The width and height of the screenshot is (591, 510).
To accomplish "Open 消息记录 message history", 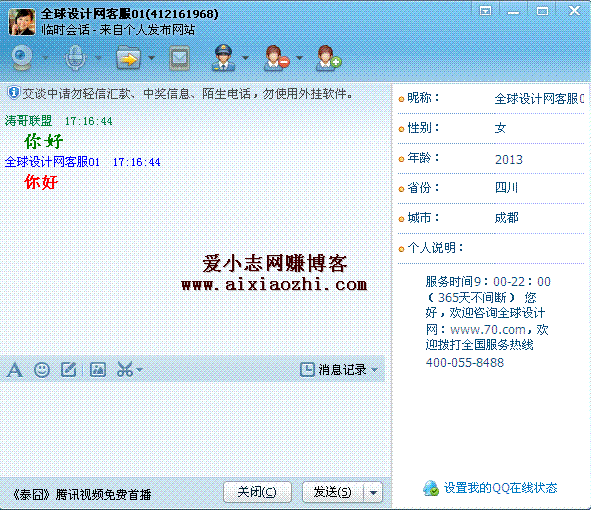I will coord(334,370).
